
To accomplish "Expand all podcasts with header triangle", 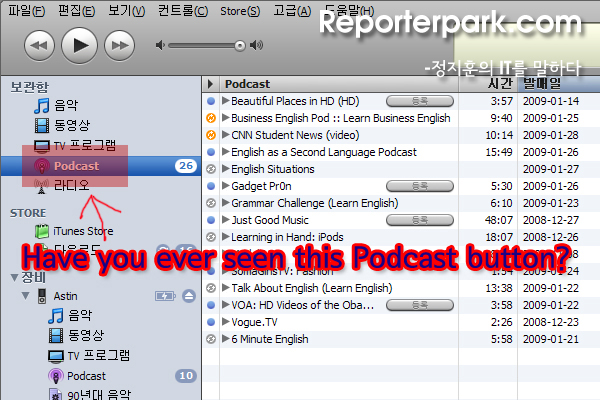I will (x=210, y=84).
